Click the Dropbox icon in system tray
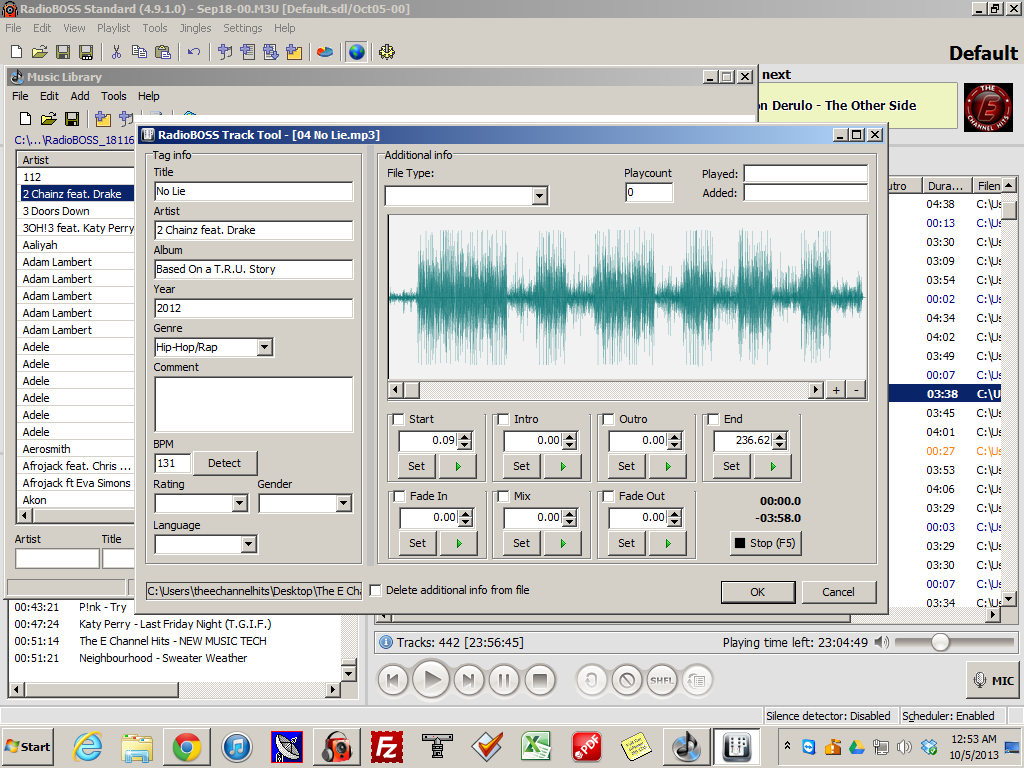This screenshot has height=768, width=1024. (x=929, y=746)
